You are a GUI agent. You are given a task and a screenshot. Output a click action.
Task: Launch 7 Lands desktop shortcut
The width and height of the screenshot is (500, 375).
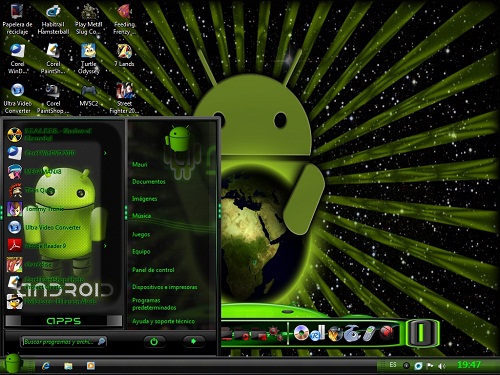124,55
